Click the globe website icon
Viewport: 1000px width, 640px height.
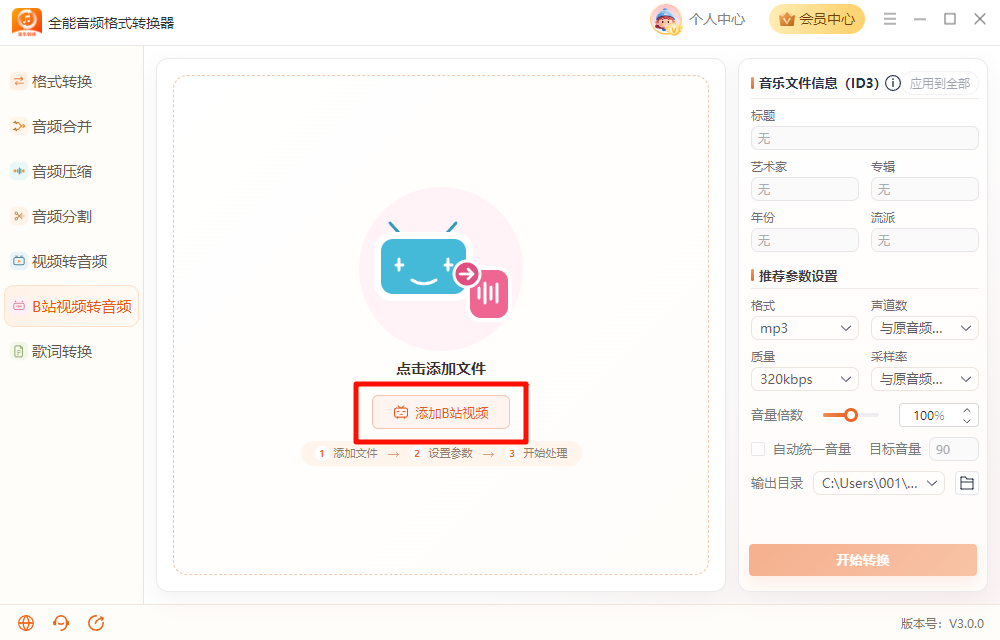26,623
